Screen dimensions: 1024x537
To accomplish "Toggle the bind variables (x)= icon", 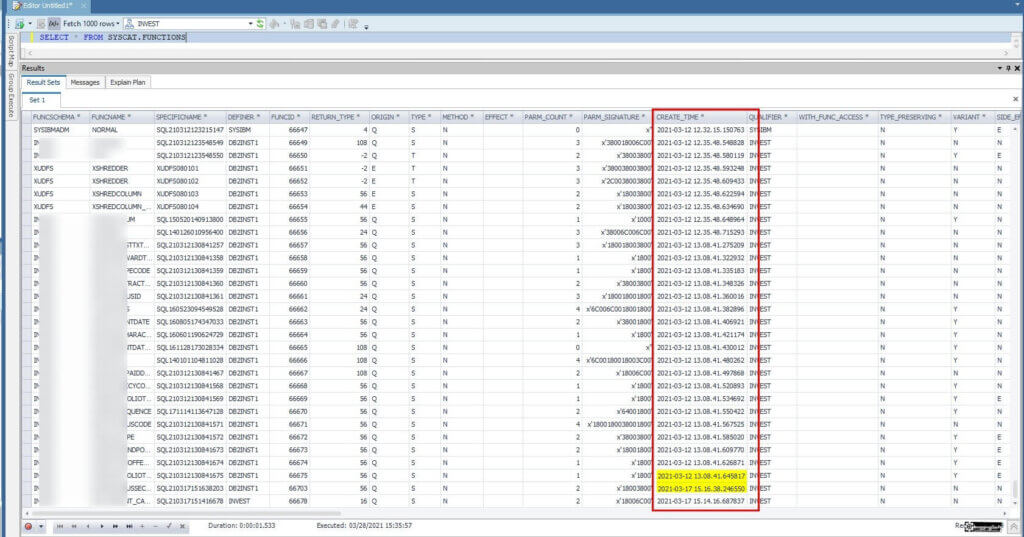I will coord(54,24).
